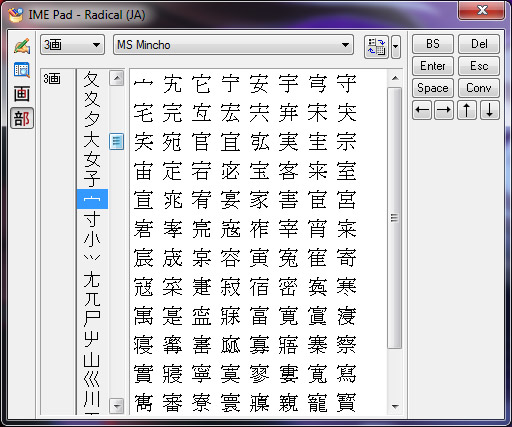Insert the character 寄
This screenshot has height=427, width=512.
click(346, 258)
